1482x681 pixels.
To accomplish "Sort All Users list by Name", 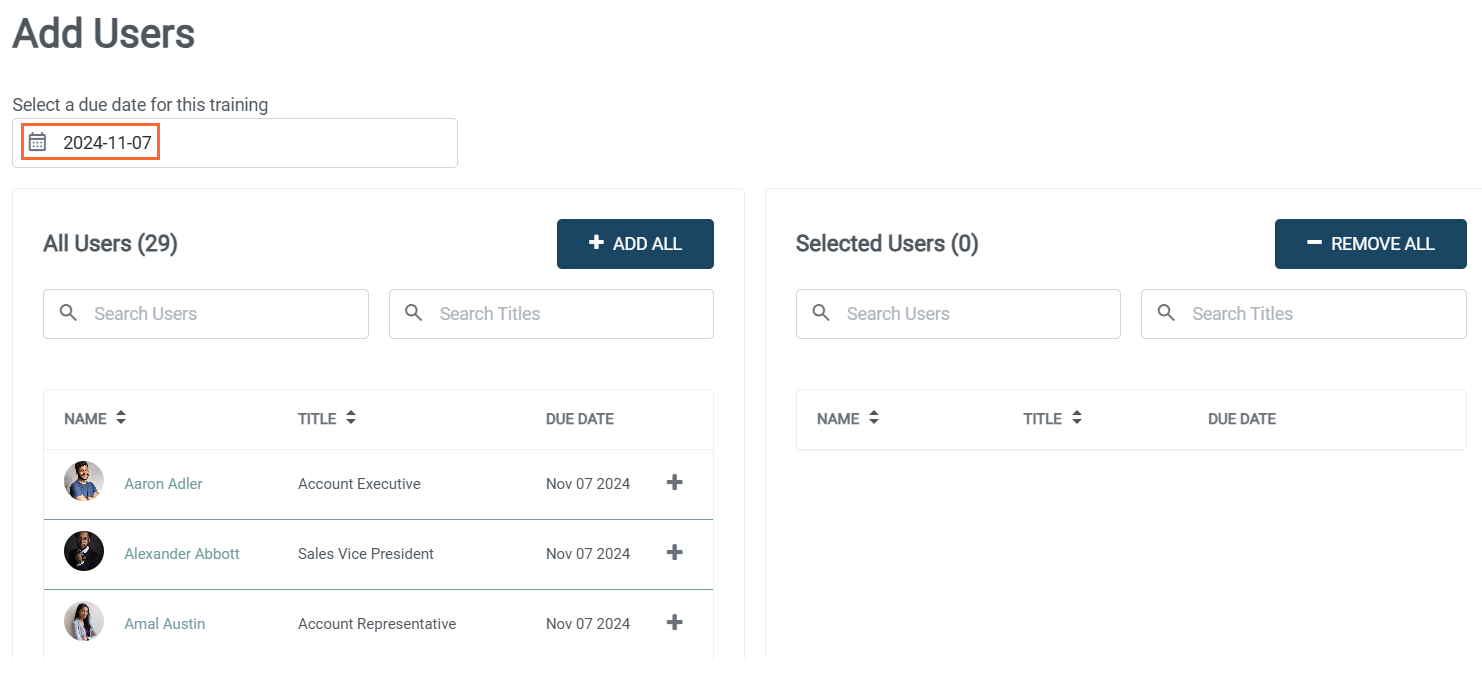I will (x=121, y=418).
